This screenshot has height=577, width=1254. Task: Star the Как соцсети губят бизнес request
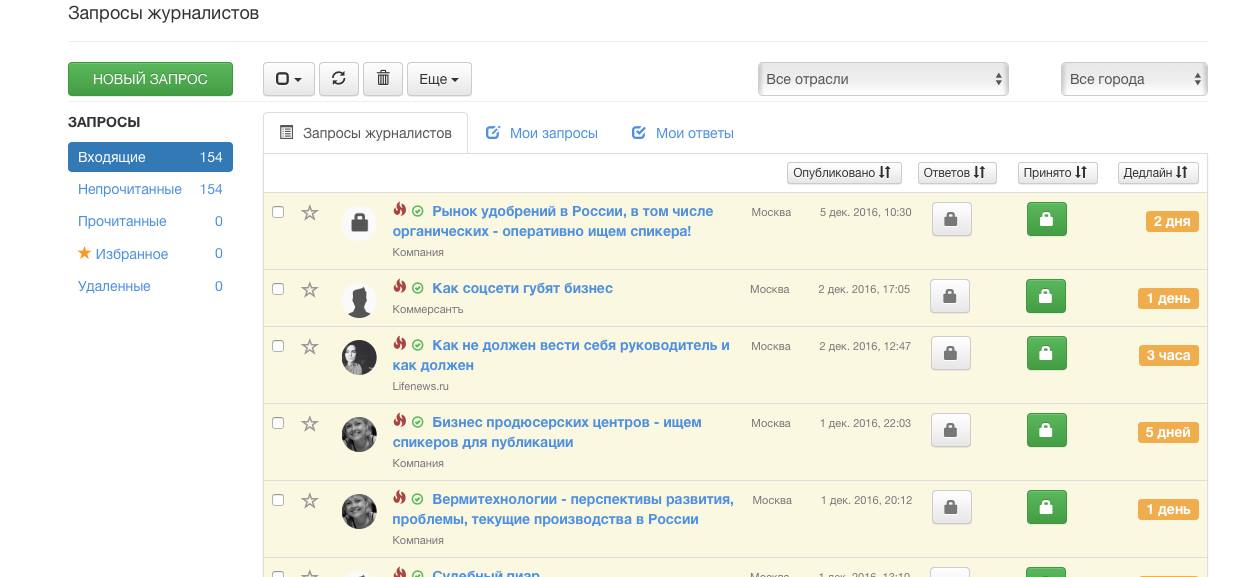point(309,289)
